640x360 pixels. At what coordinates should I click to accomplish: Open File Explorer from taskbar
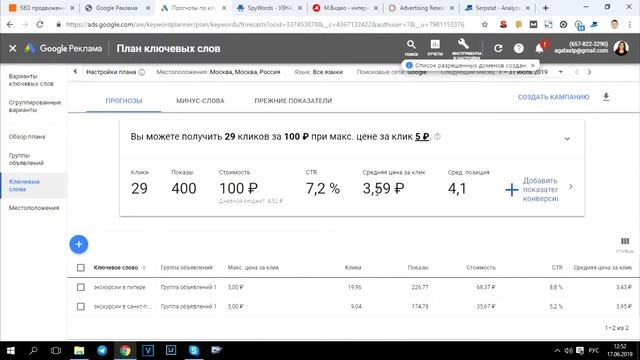click(79, 351)
